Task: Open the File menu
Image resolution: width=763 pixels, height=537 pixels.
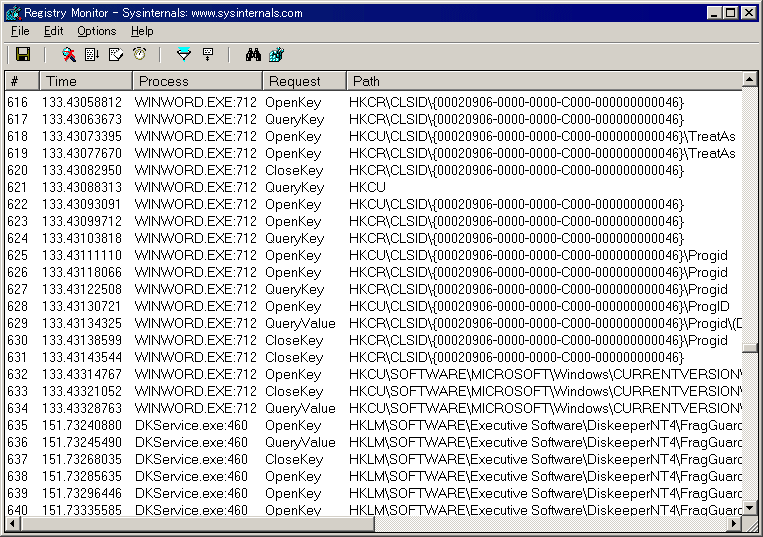Action: coord(20,31)
